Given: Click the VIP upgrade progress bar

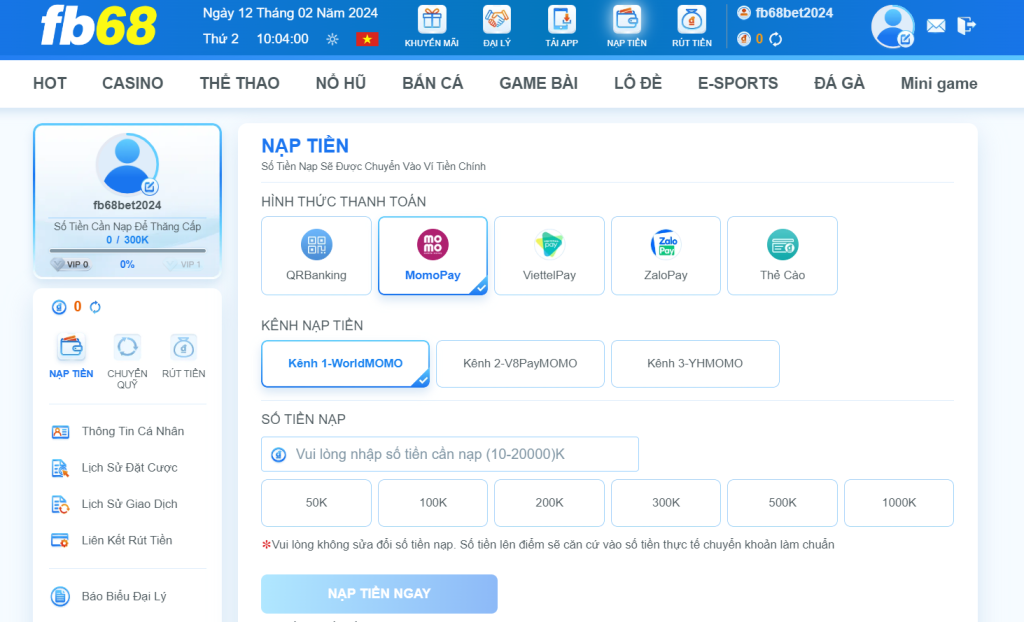Looking at the screenshot, I should click(x=127, y=251).
